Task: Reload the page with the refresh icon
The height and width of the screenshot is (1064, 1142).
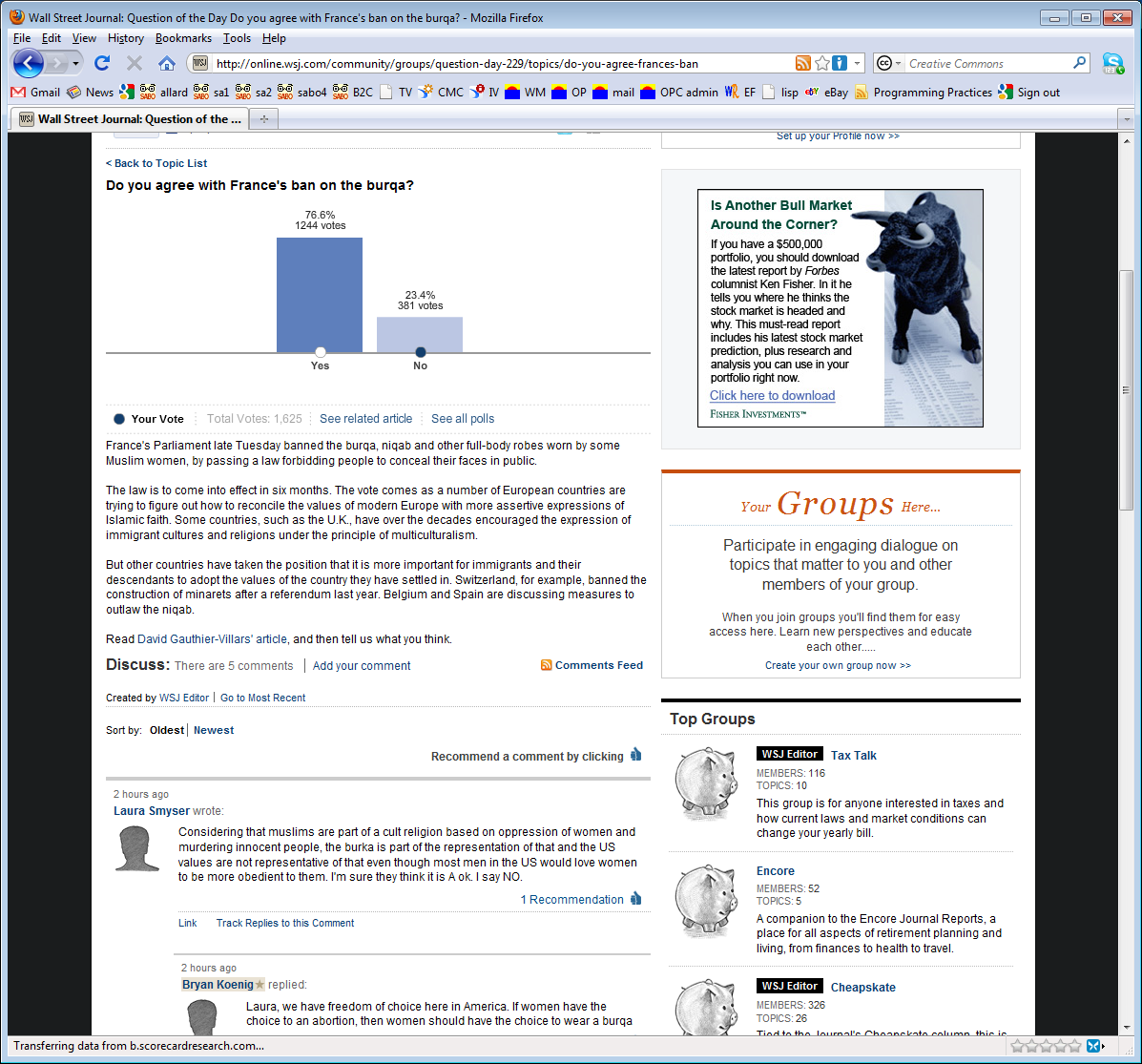Action: click(102, 64)
